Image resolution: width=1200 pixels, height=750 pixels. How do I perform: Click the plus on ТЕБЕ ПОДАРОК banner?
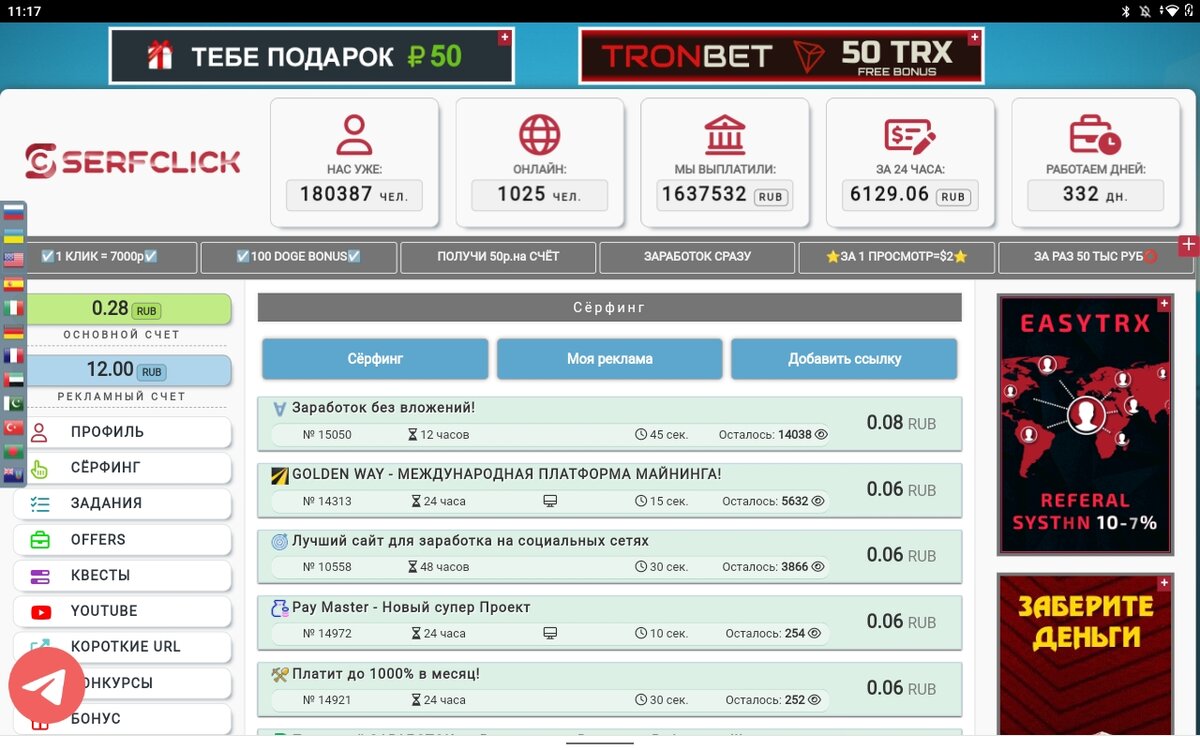[x=504, y=37]
